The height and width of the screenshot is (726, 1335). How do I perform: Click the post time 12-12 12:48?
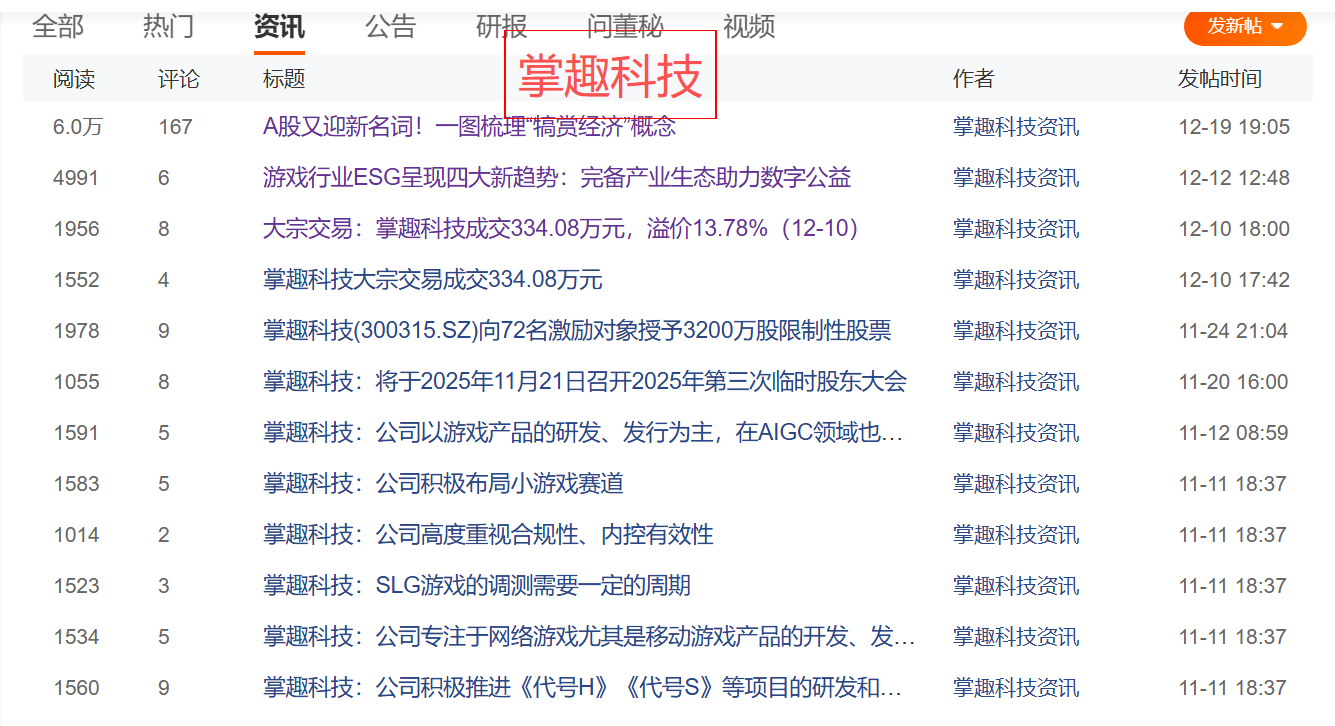point(1234,178)
